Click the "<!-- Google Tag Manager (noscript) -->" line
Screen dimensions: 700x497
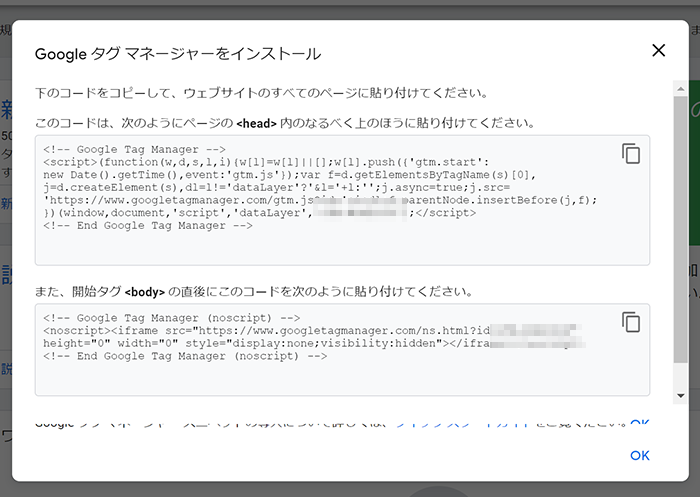(x=171, y=318)
